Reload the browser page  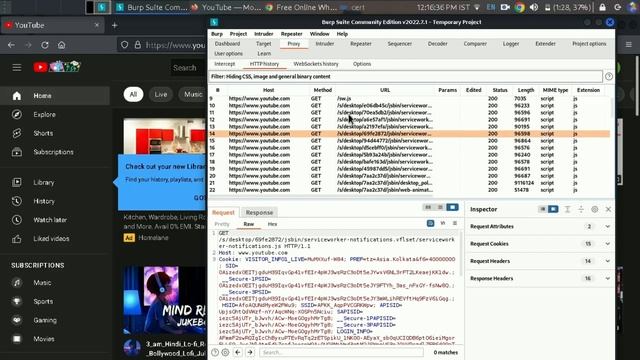[44, 45]
